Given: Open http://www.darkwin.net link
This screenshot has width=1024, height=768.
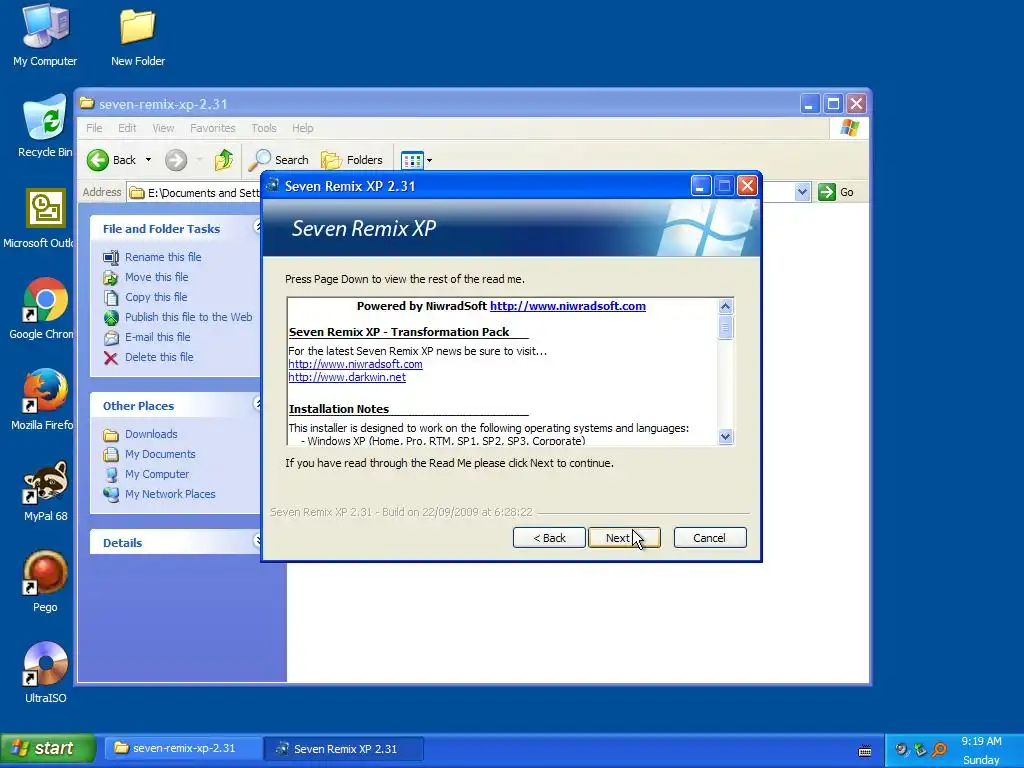Looking at the screenshot, I should pyautogui.click(x=347, y=377).
